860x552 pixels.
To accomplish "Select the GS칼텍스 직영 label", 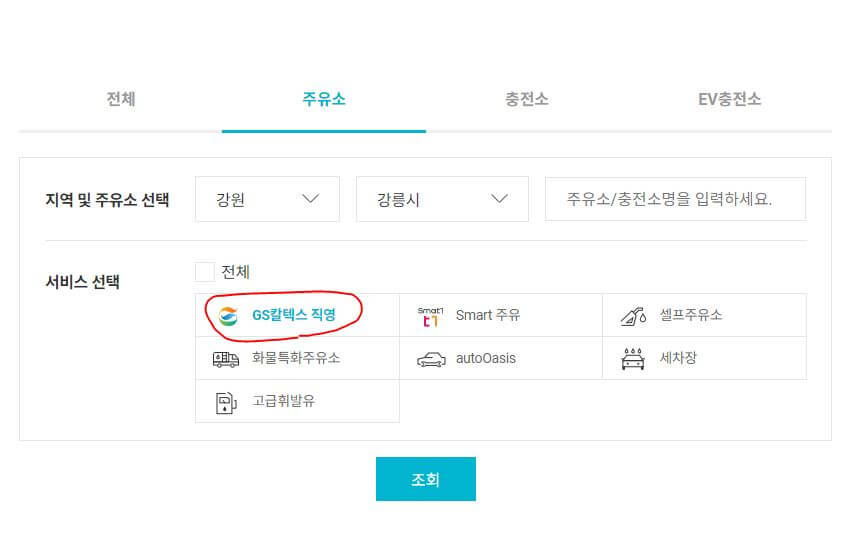I will [293, 315].
